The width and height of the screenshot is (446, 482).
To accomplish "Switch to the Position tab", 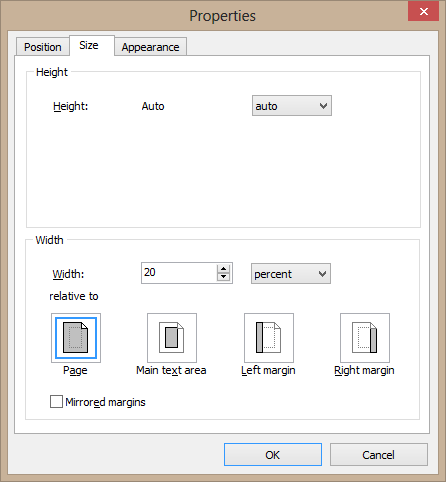I will 43,47.
